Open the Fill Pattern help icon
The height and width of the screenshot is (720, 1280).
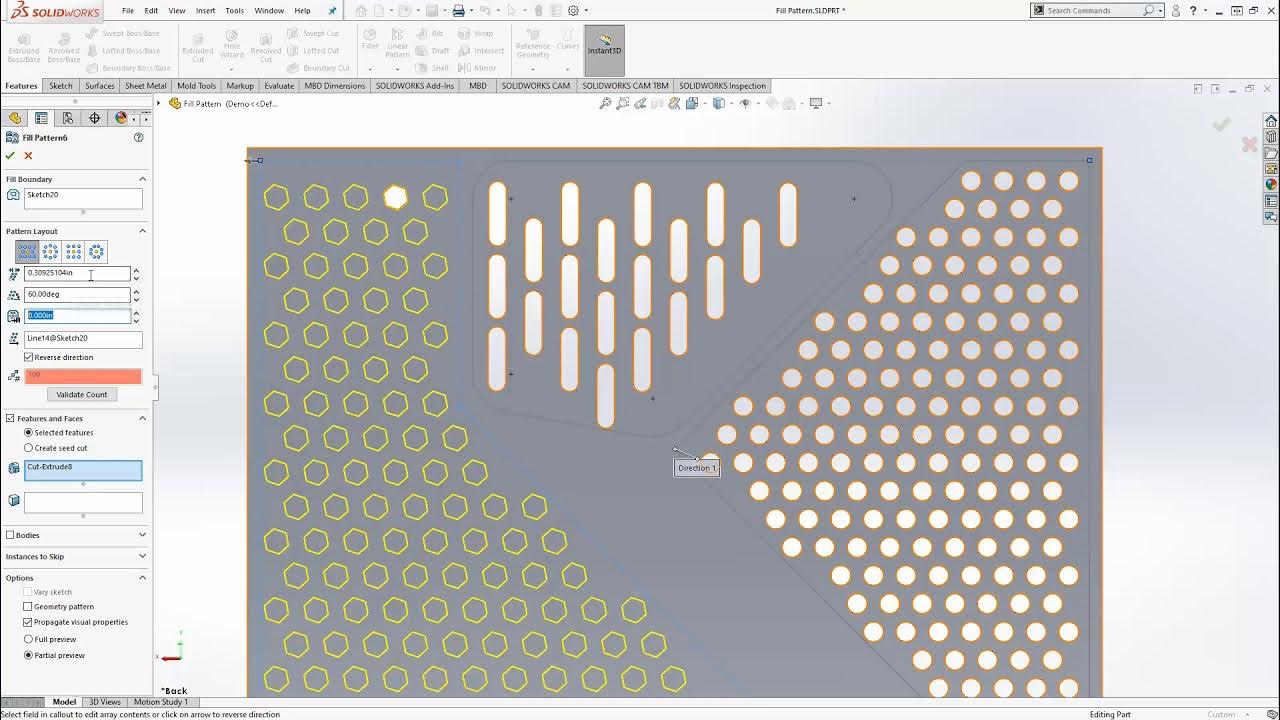139,137
